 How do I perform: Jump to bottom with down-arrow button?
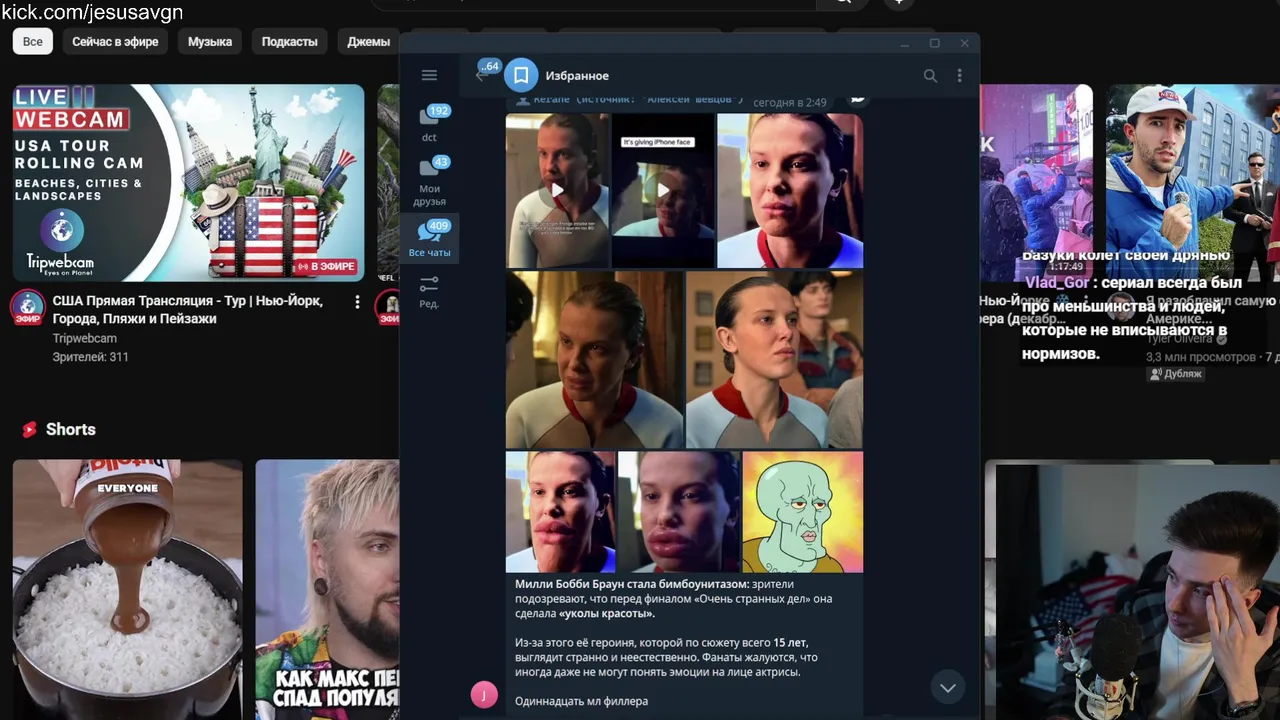coord(947,687)
